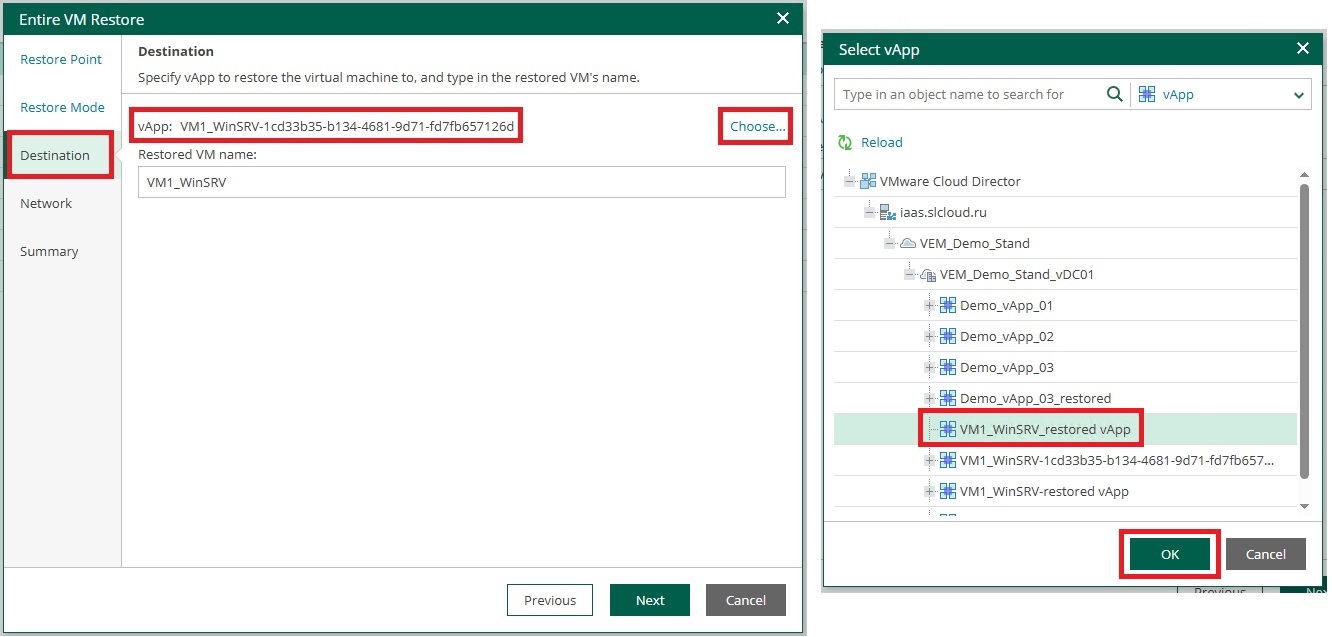Go to the Restore Point step
Image resolution: width=1332 pixels, height=637 pixels.
tap(61, 59)
